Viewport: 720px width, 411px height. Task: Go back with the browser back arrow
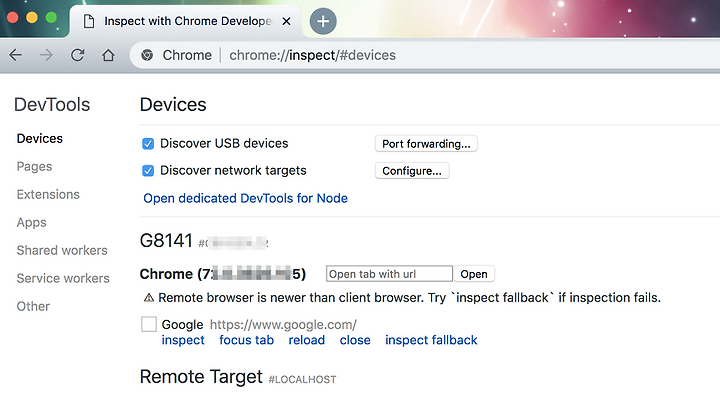[16, 55]
